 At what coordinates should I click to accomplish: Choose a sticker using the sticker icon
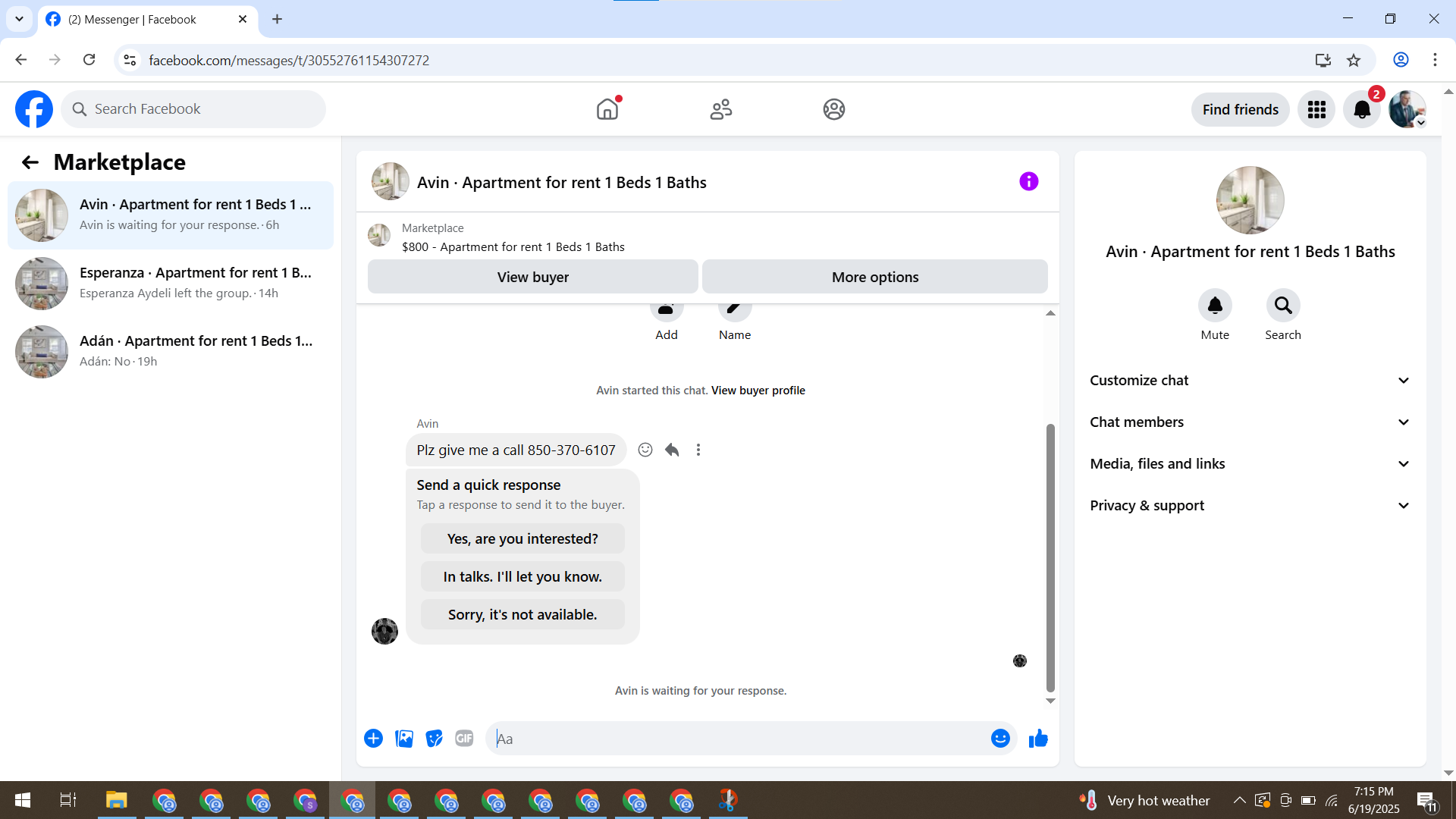[x=435, y=739]
